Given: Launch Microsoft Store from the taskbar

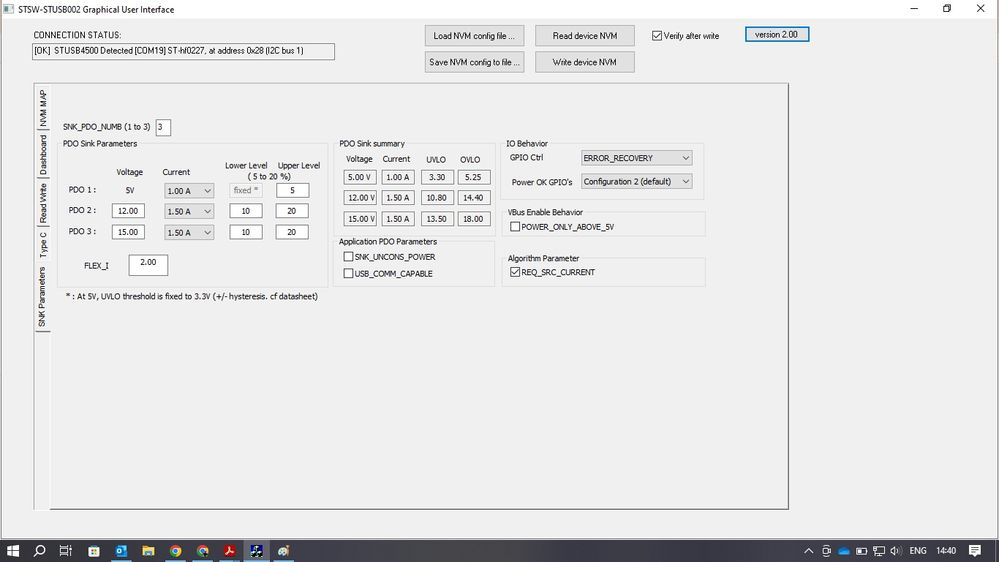Looking at the screenshot, I should tap(94, 551).
